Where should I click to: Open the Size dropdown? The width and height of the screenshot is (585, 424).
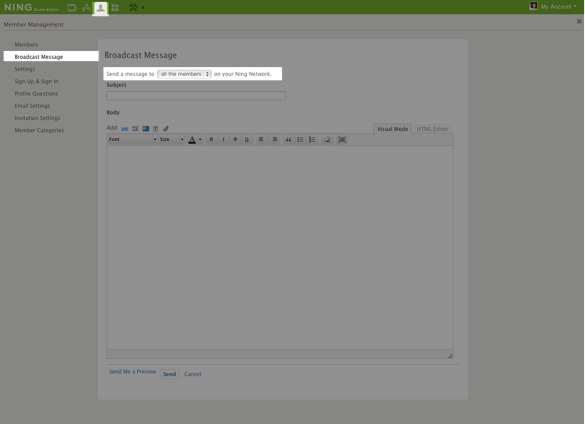[172, 139]
